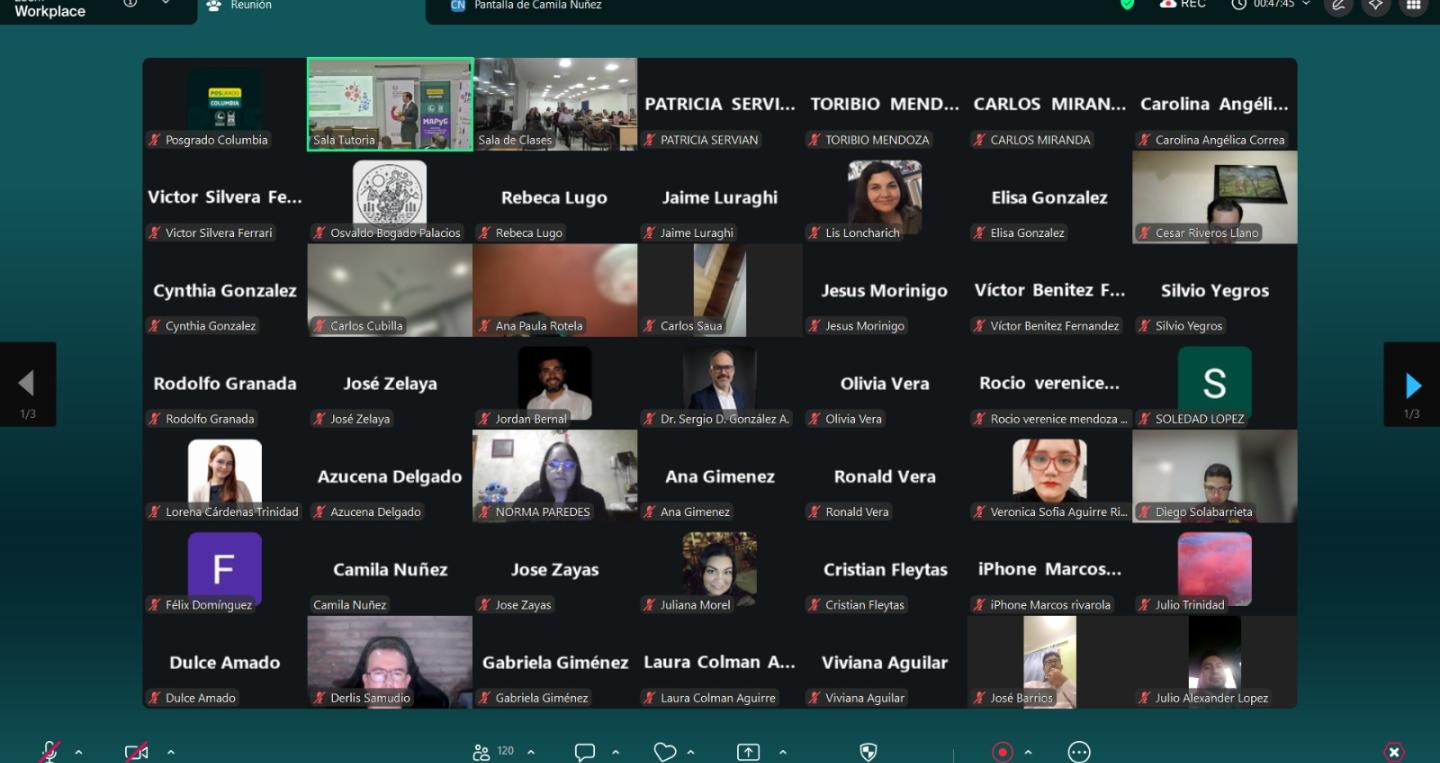The width and height of the screenshot is (1440, 763).
Task: Click Osvaldo Bogado Palacios avatar
Action: click(390, 196)
